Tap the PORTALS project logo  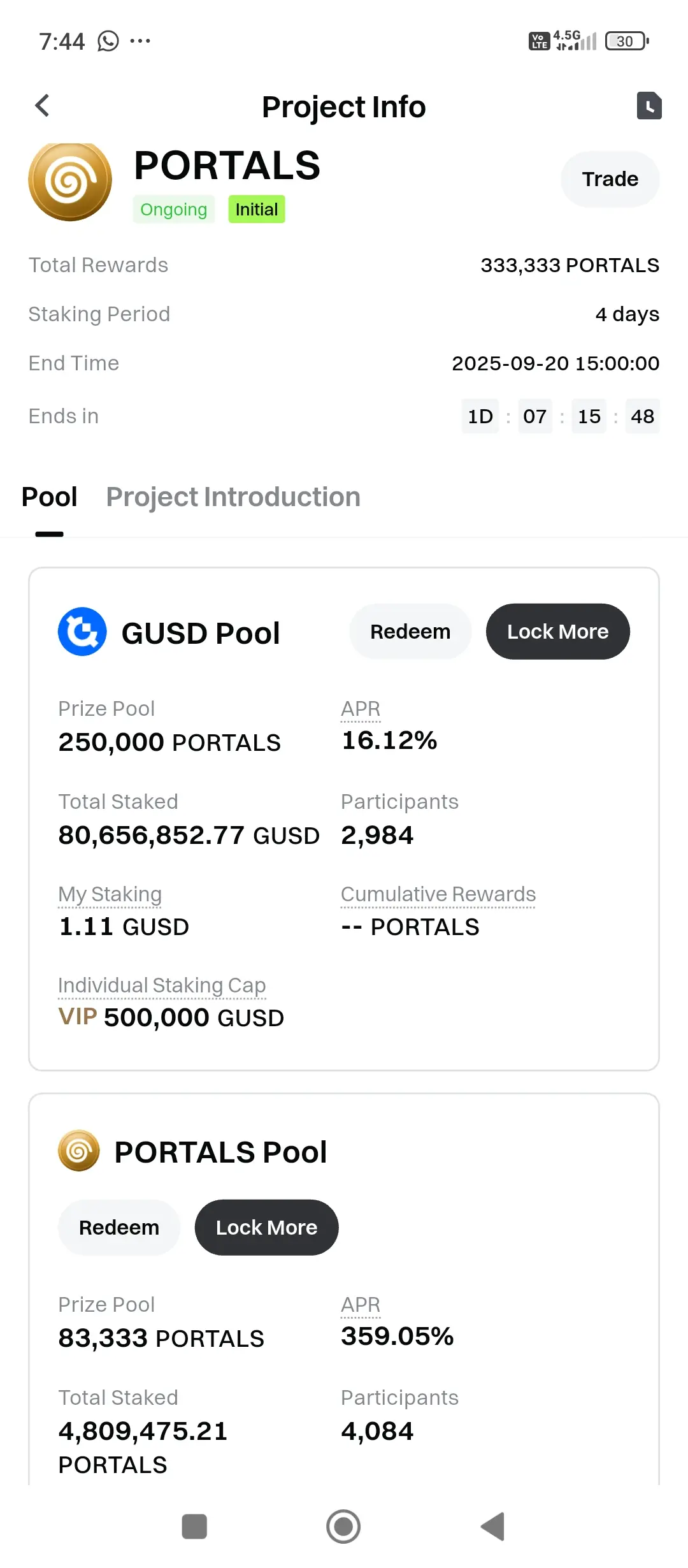coord(70,182)
